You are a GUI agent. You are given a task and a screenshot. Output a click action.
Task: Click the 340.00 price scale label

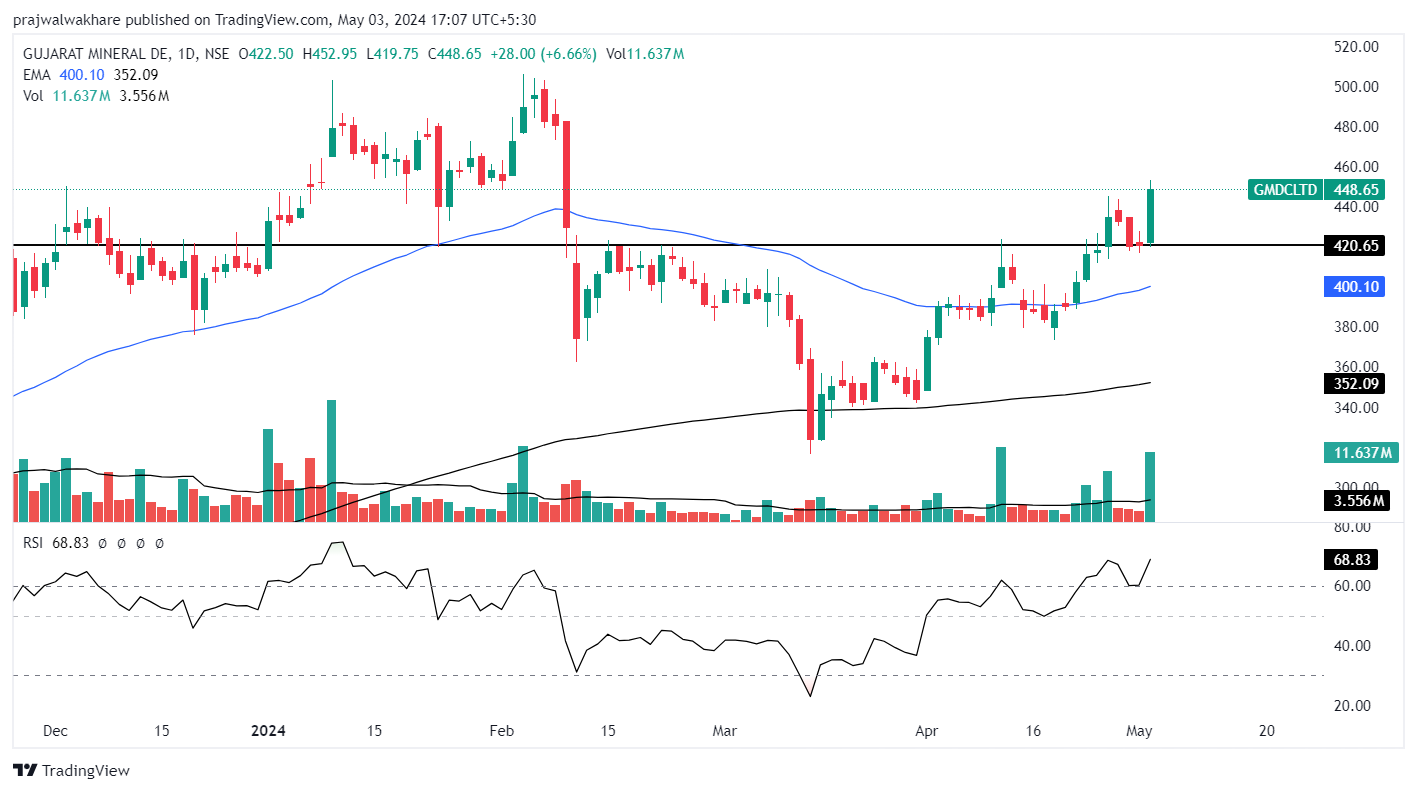tap(1357, 407)
